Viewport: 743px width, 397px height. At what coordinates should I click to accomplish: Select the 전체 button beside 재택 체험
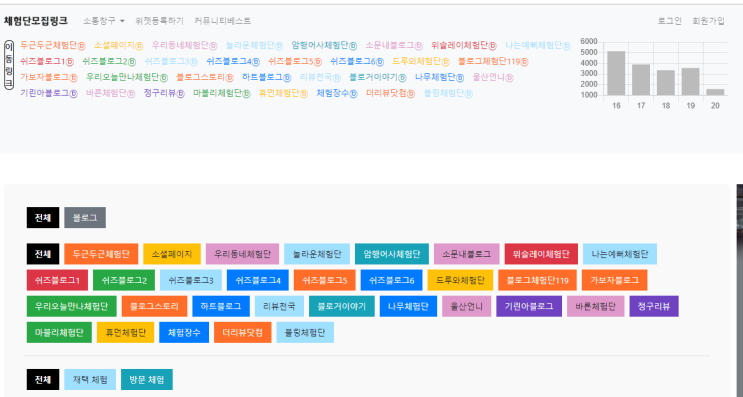(x=43, y=379)
